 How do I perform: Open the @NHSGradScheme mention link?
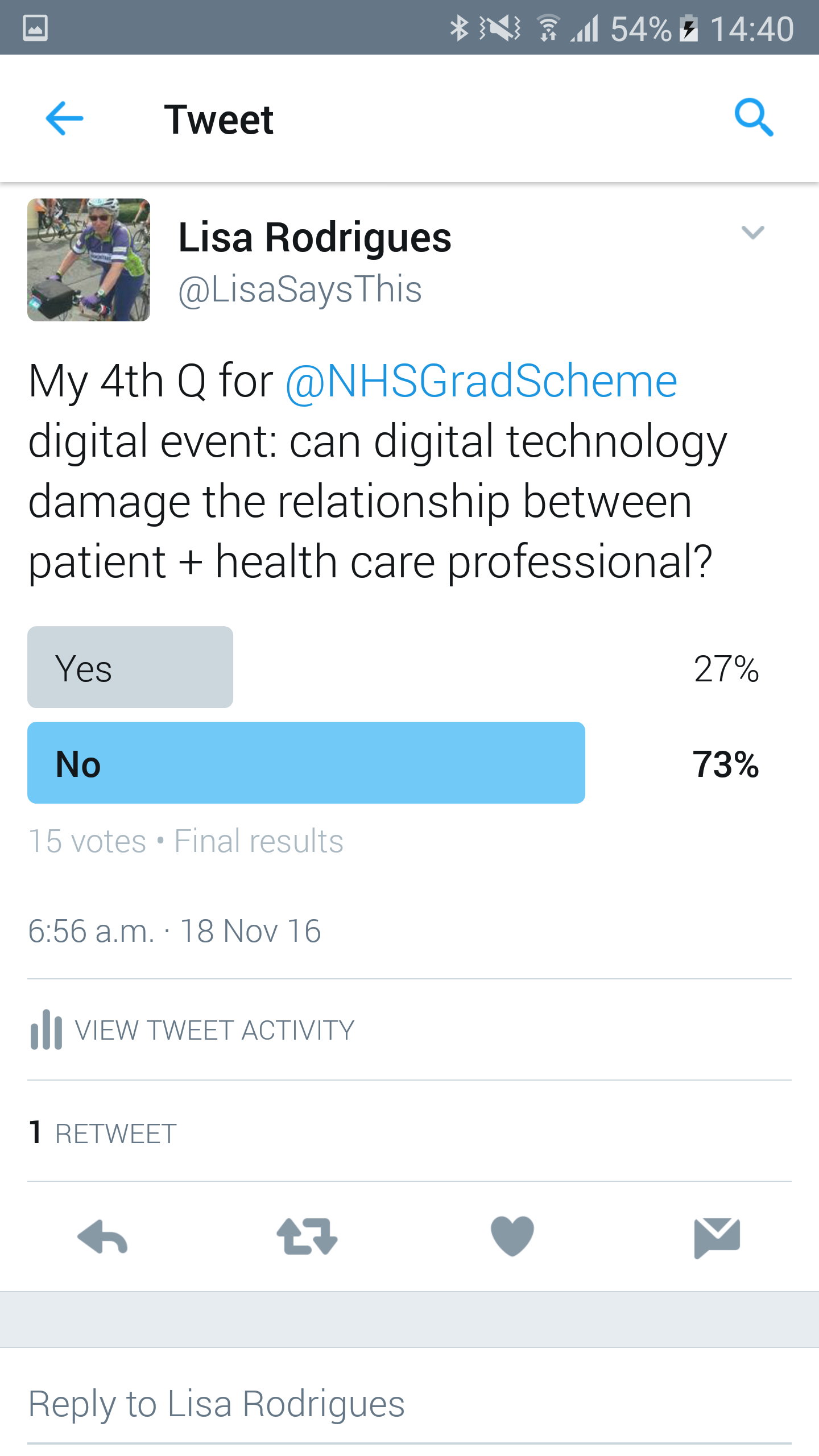coord(481,380)
